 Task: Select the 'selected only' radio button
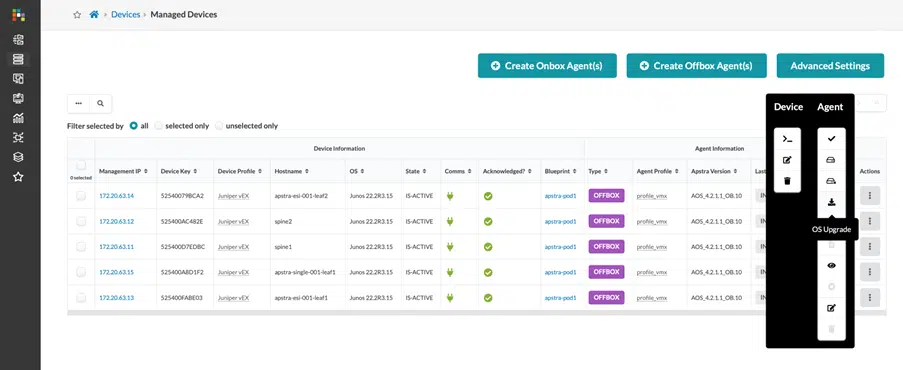(x=159, y=126)
